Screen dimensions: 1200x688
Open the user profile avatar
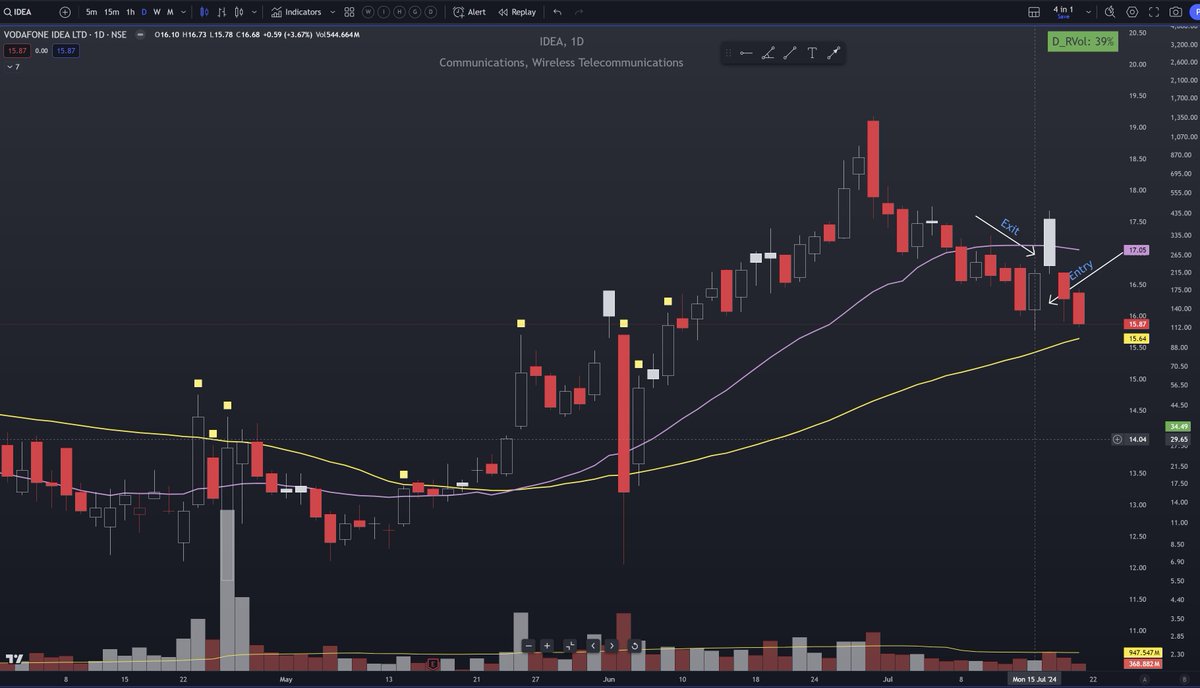(1194, 12)
